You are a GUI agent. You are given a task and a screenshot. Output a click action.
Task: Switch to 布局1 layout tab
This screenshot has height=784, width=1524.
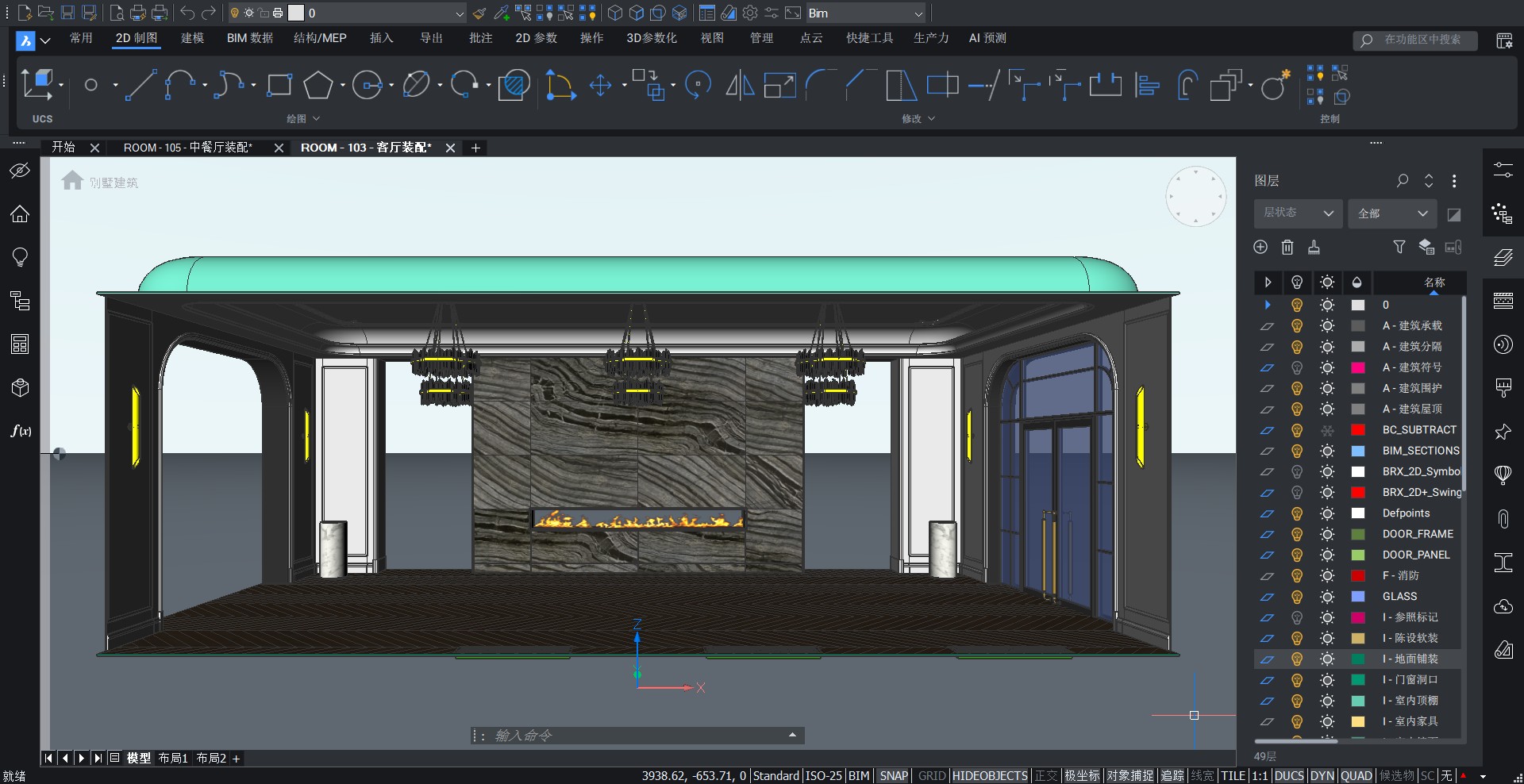click(x=172, y=758)
